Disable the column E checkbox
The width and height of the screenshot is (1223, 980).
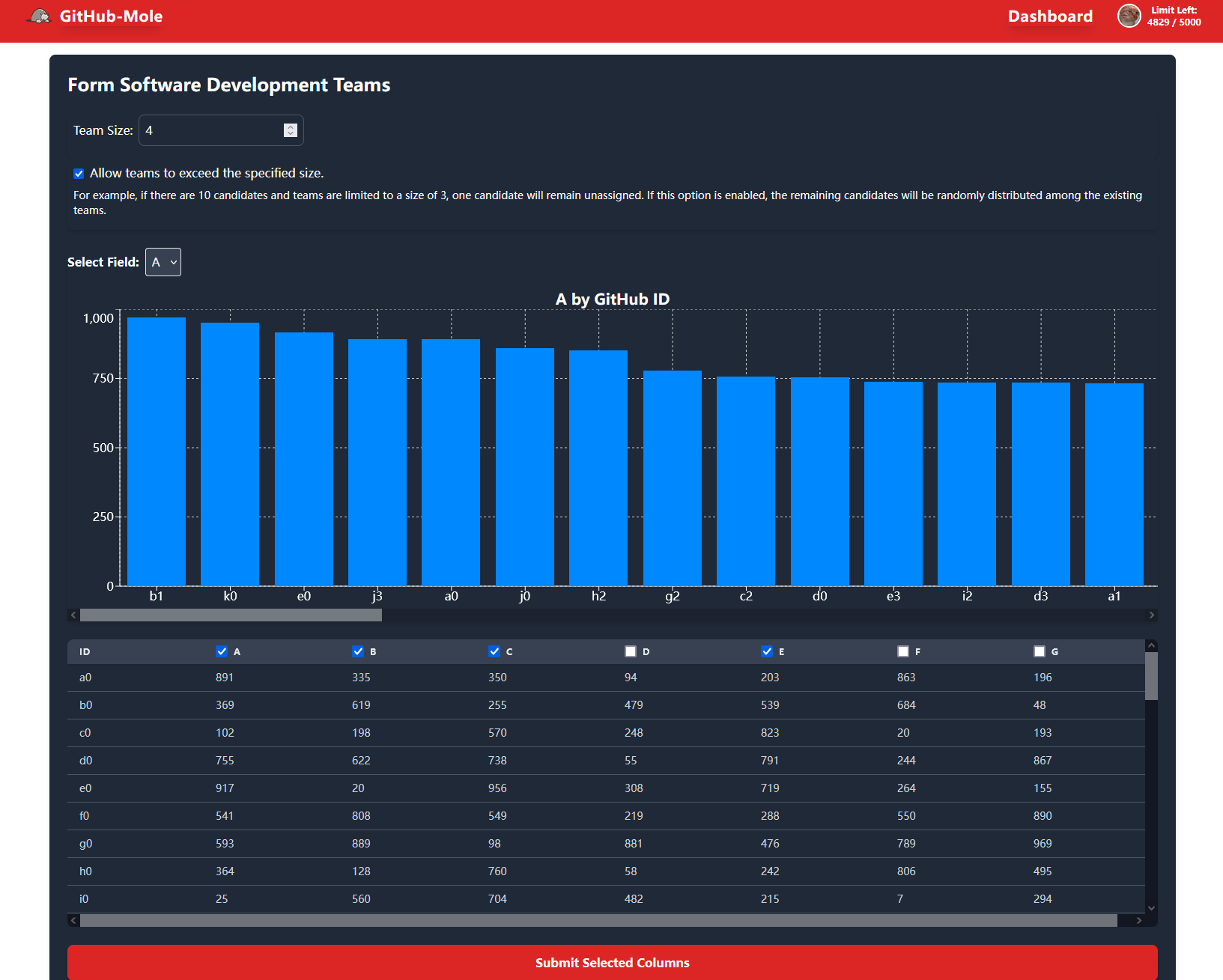pos(767,651)
